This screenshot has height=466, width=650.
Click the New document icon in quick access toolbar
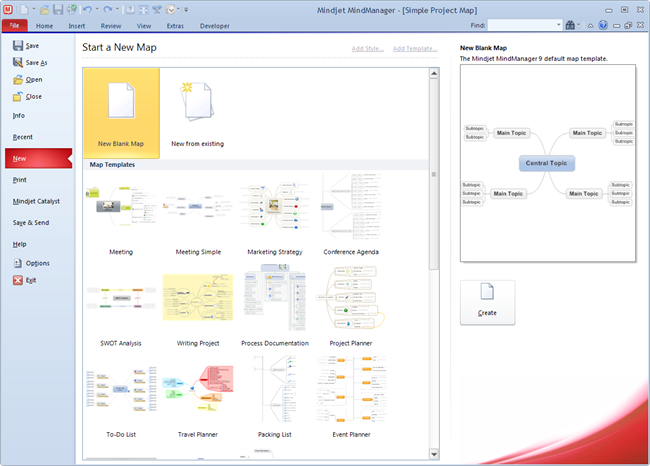point(24,9)
